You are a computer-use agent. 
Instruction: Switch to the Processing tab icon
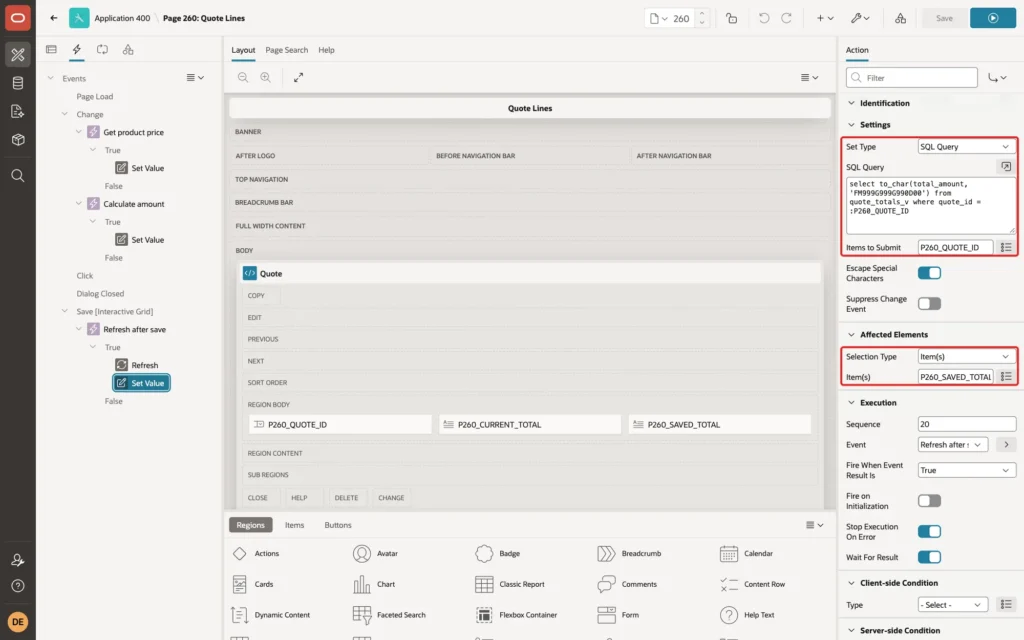[103, 50]
